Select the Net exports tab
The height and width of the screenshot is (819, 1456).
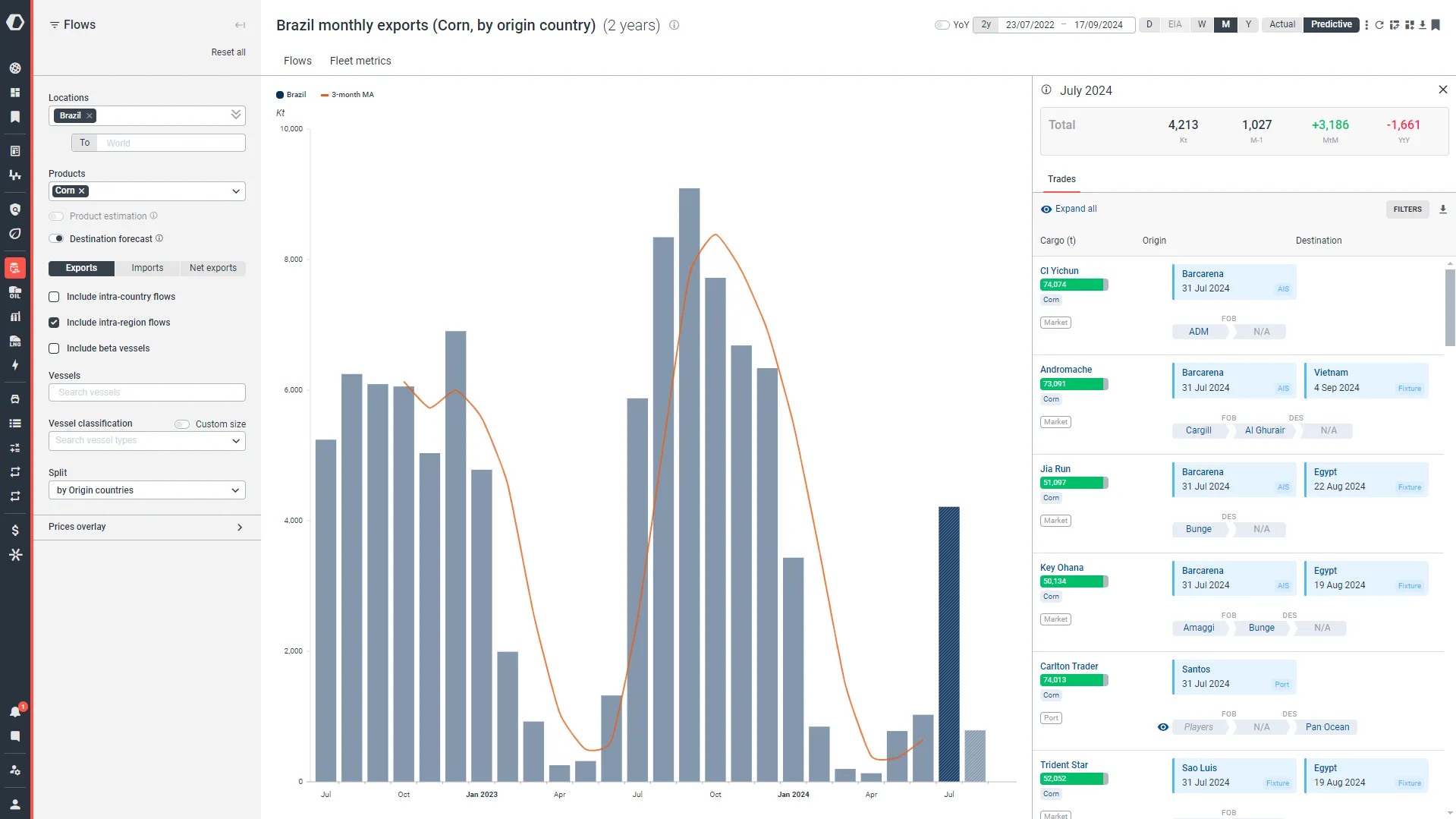click(x=213, y=268)
